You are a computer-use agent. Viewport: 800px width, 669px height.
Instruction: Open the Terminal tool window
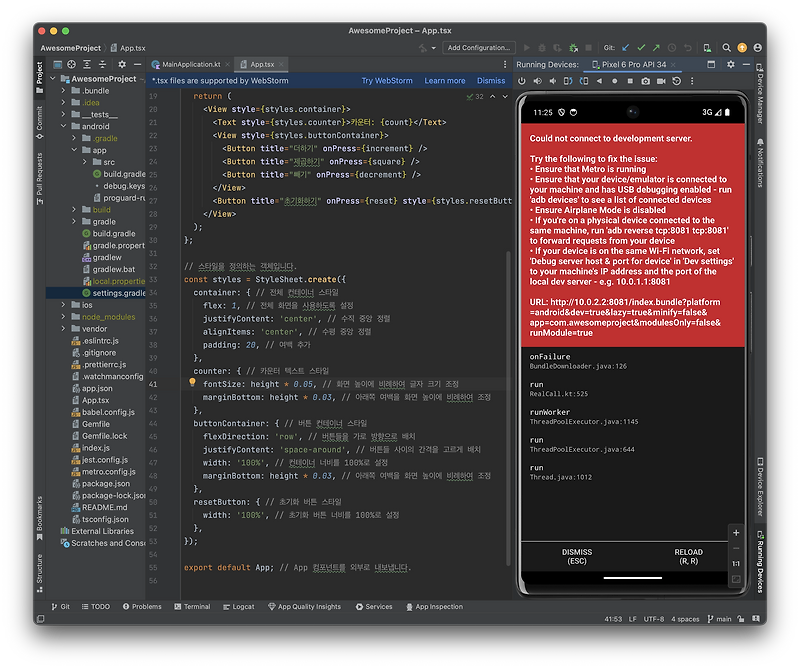click(192, 607)
